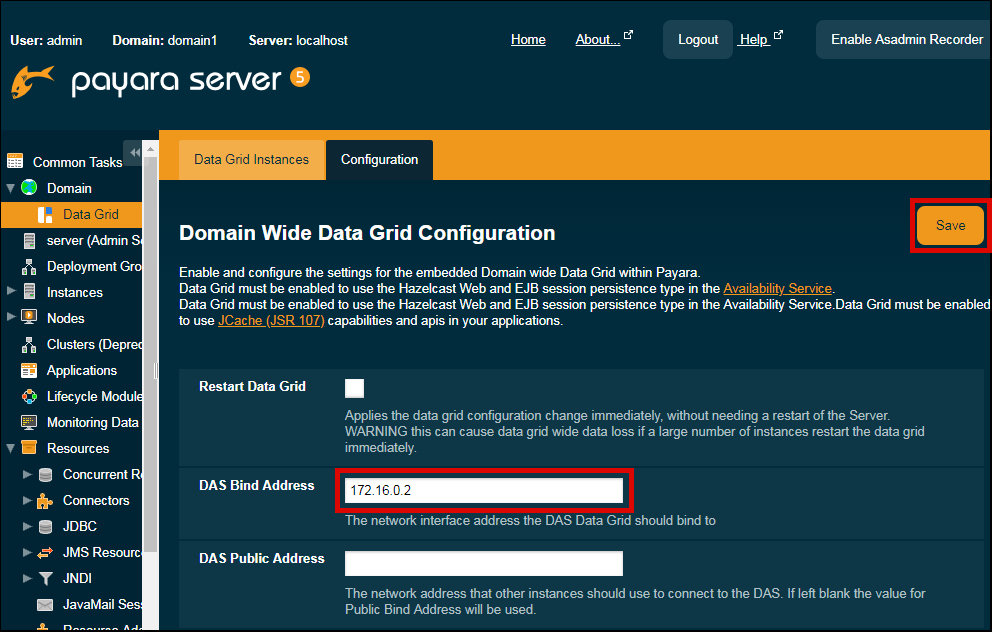This screenshot has height=632, width=992.
Task: Collapse the Domain tree node
Action: click(x=11, y=188)
